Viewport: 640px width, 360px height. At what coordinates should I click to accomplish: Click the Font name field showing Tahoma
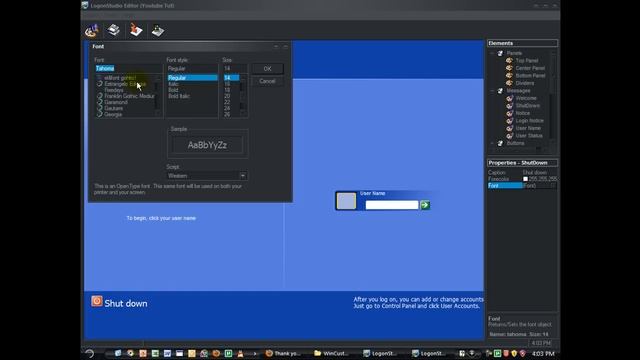(x=128, y=69)
